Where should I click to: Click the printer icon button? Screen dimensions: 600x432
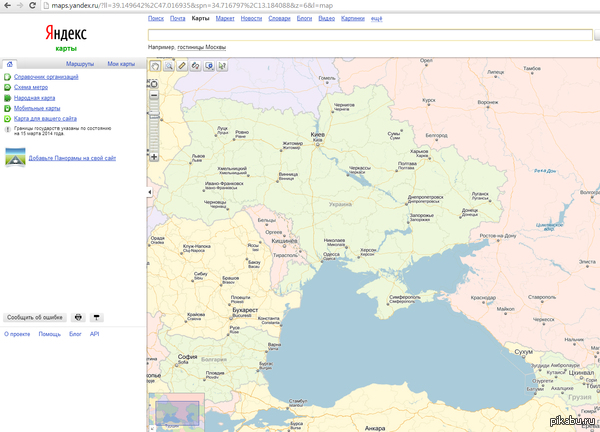click(78, 316)
